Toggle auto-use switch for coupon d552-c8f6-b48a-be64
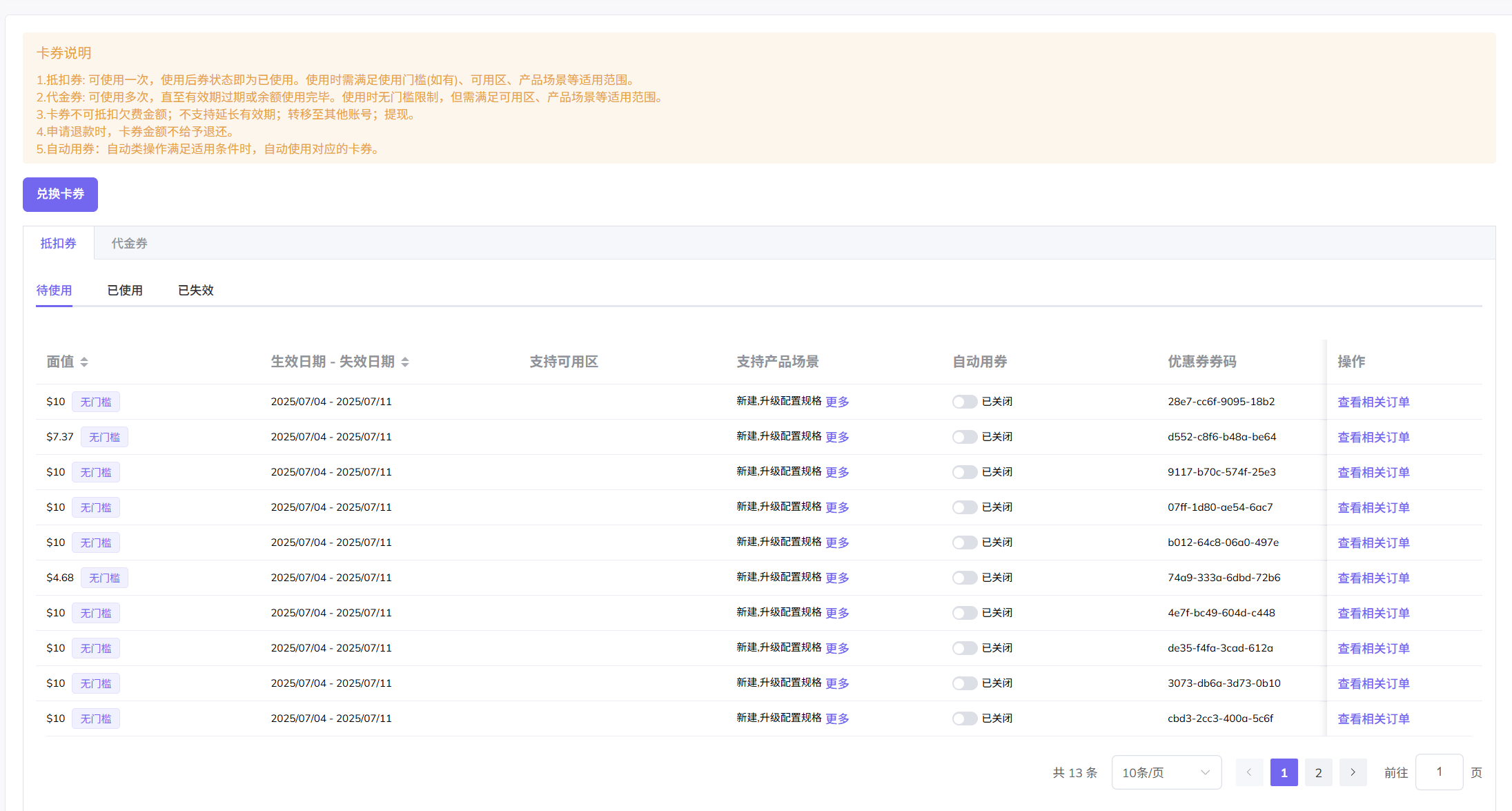The height and width of the screenshot is (811, 1512). 964,437
